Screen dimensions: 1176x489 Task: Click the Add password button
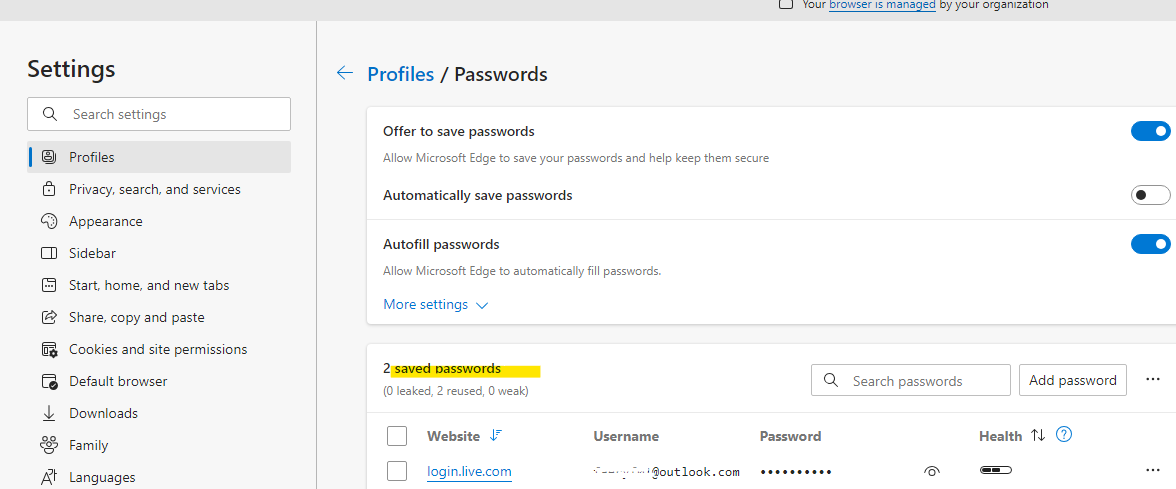click(x=1072, y=380)
